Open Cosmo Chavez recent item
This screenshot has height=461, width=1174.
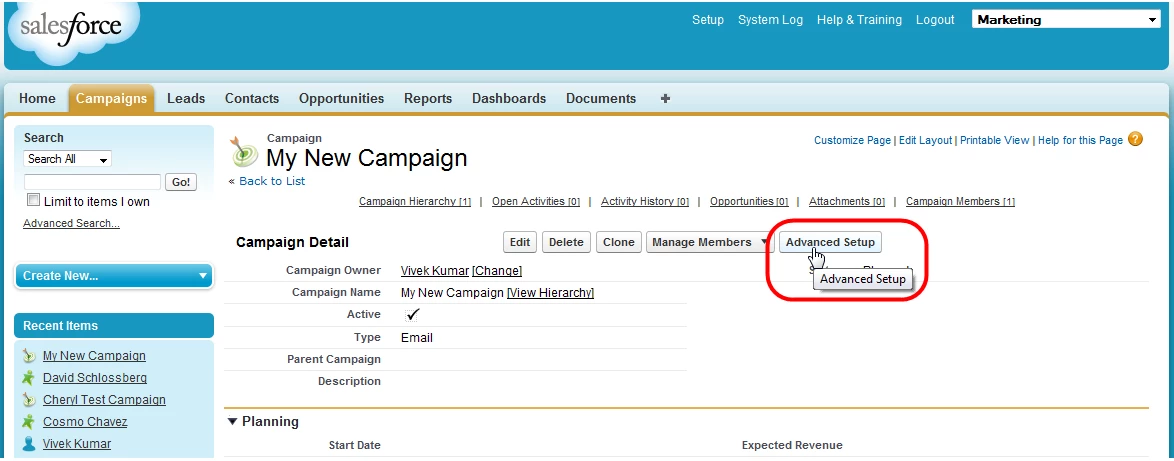pos(85,421)
